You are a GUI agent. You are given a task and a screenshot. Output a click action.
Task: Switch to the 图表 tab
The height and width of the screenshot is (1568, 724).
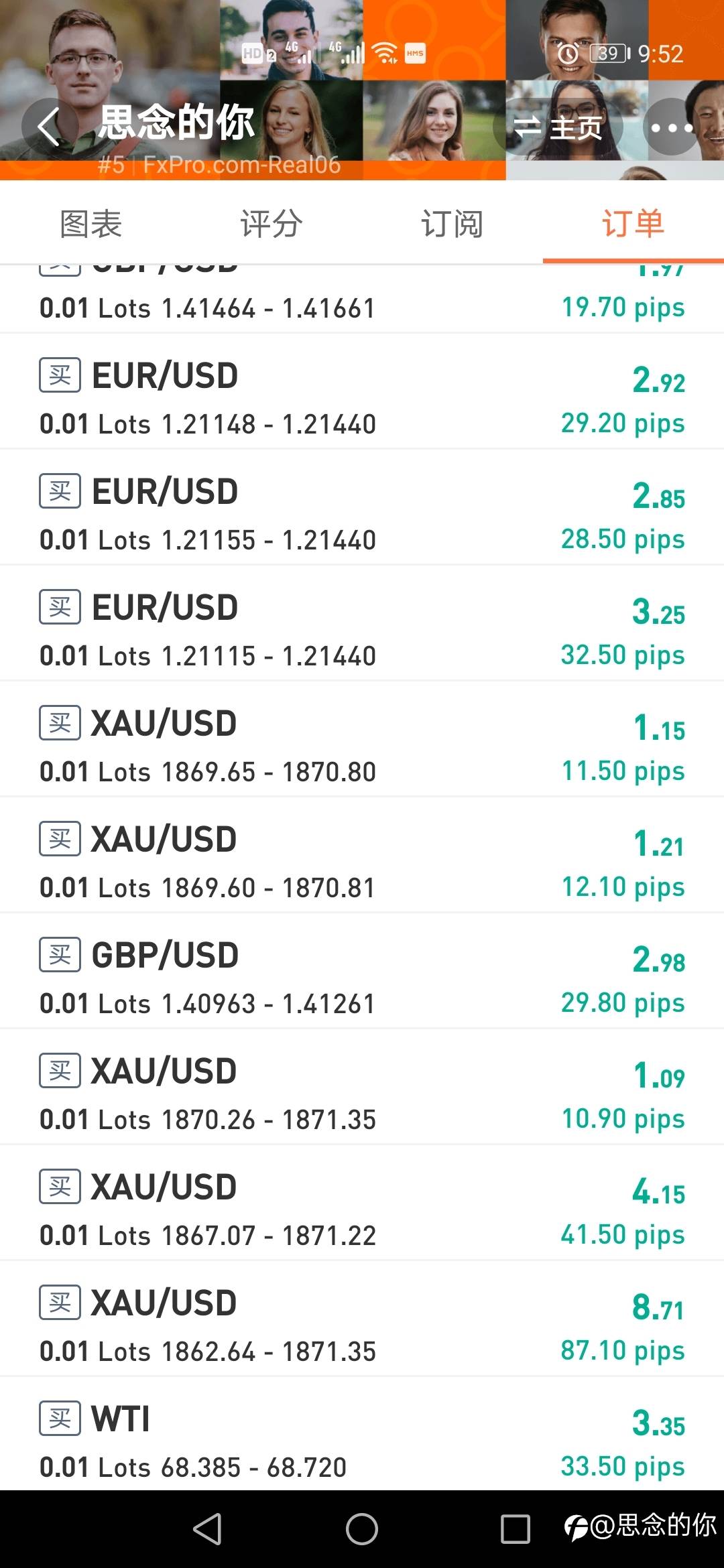90,224
